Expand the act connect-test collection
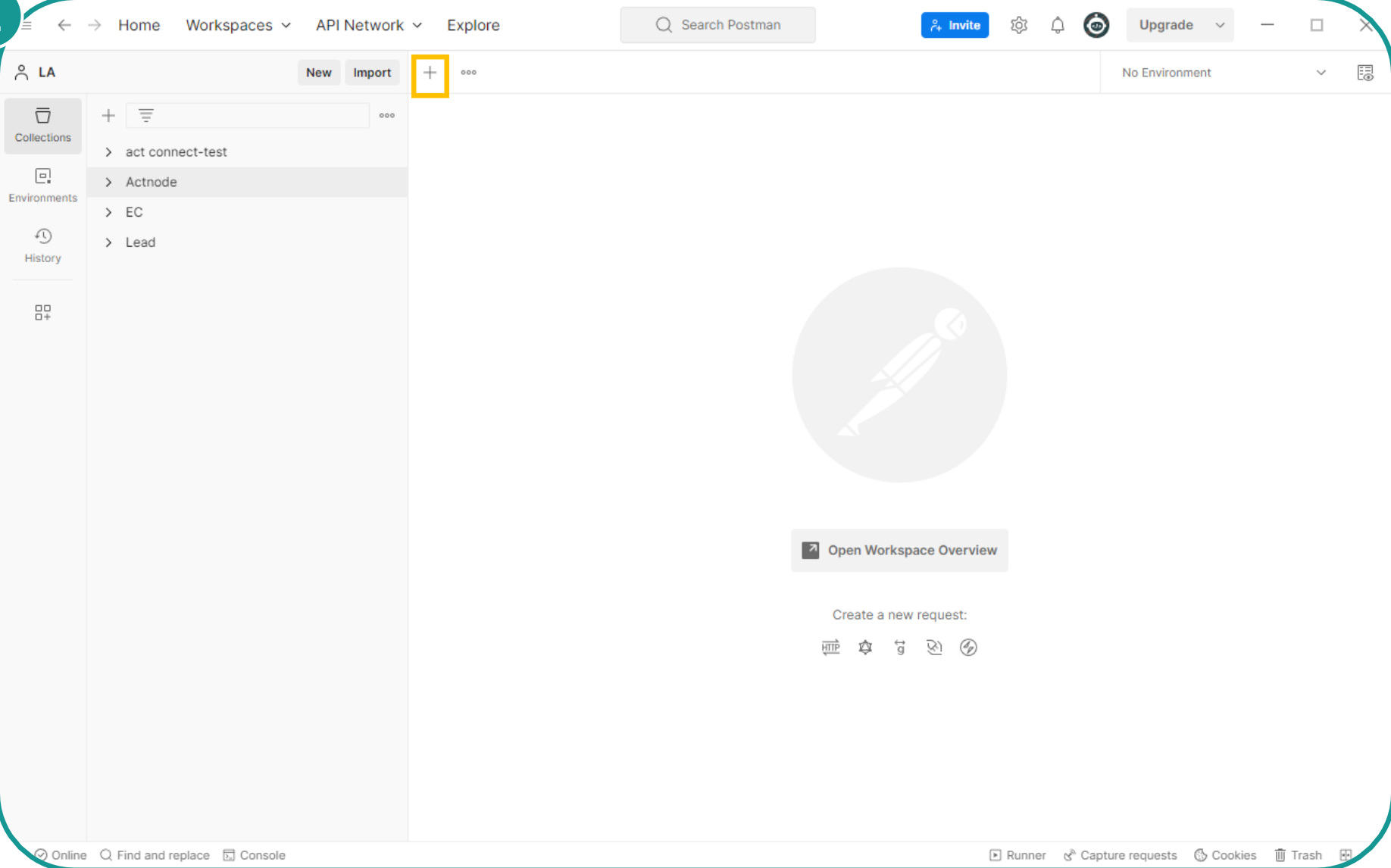 point(108,152)
